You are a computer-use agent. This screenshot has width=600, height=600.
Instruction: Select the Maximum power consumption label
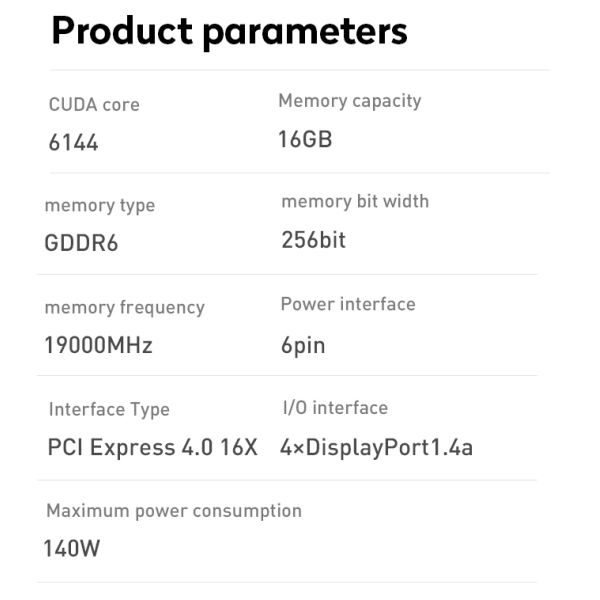click(174, 511)
